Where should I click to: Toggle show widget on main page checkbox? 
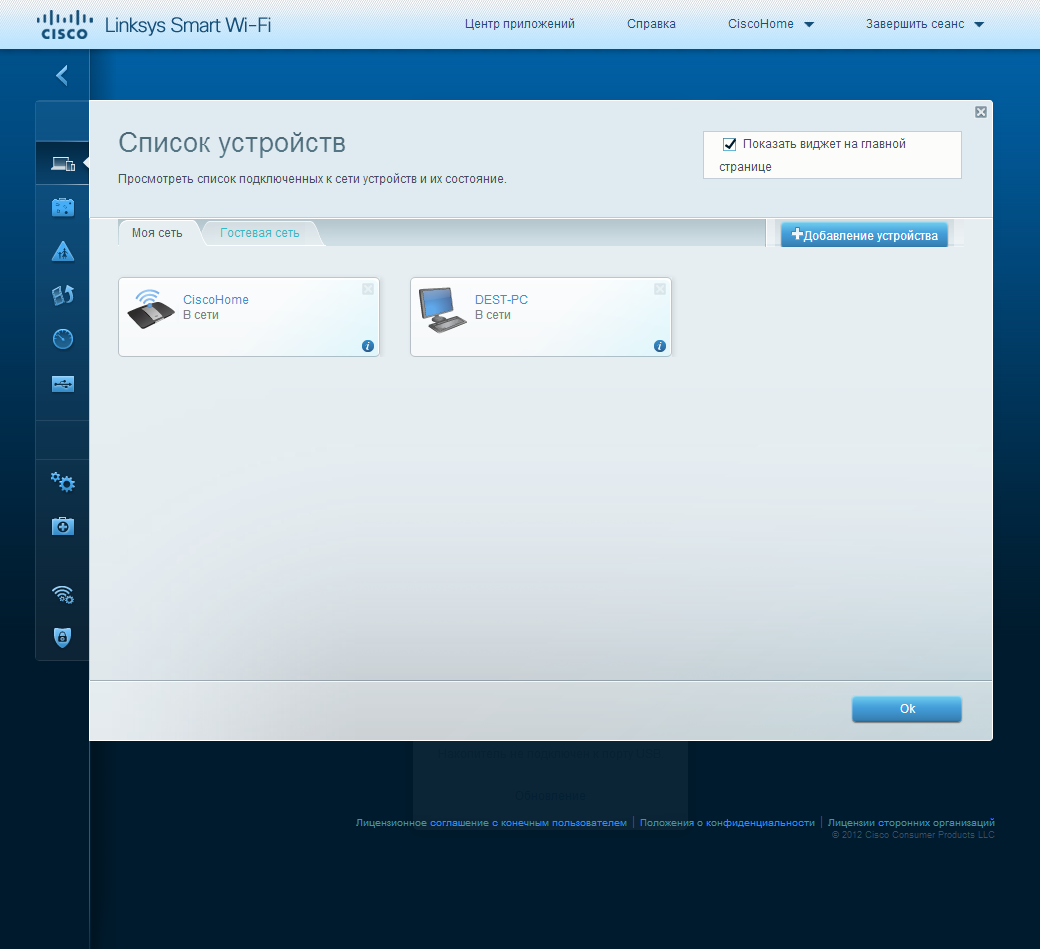point(730,144)
